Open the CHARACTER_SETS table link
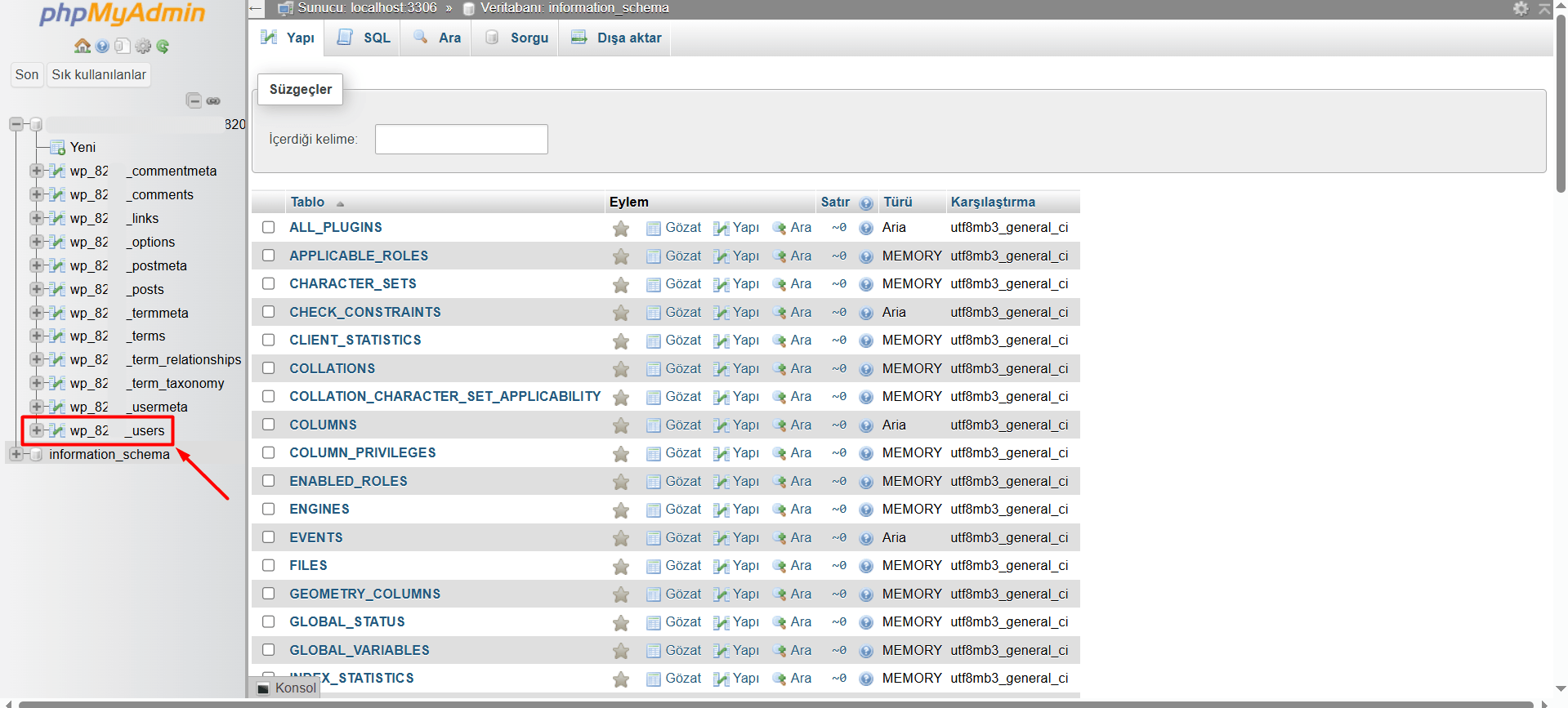 tap(352, 283)
